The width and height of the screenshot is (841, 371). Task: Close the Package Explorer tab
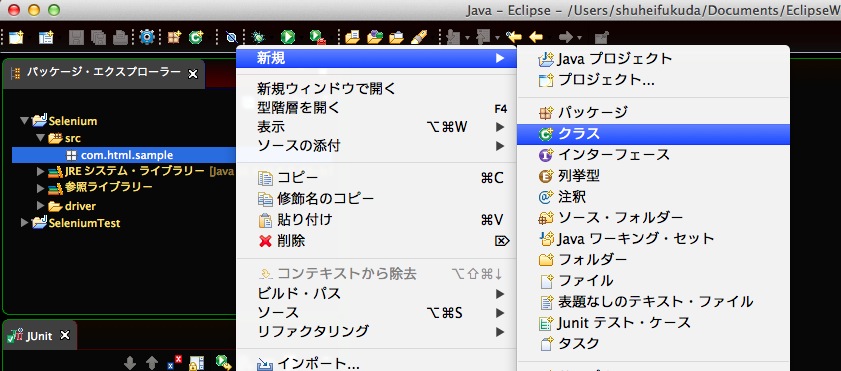(193, 74)
